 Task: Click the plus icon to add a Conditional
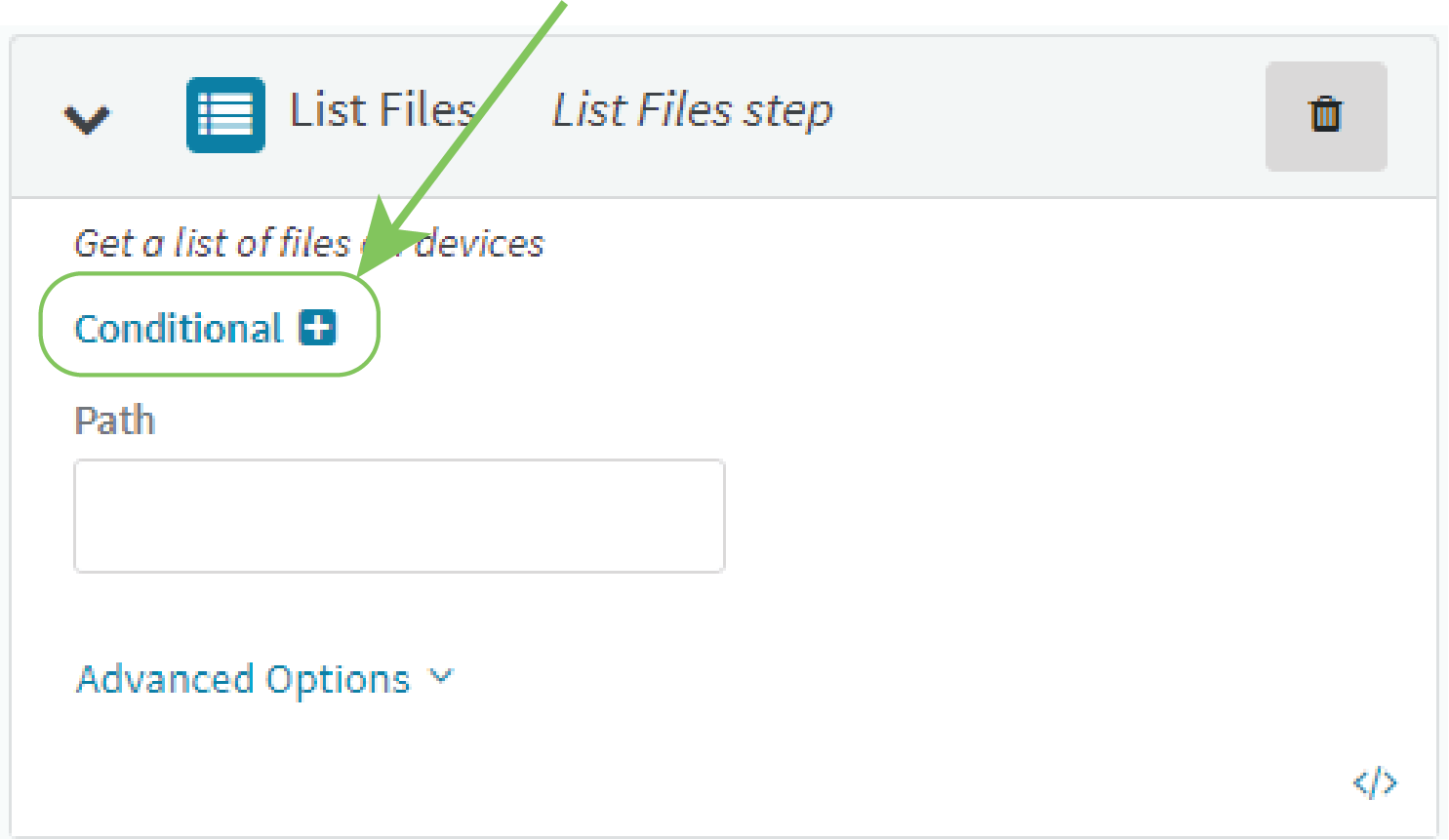318,329
